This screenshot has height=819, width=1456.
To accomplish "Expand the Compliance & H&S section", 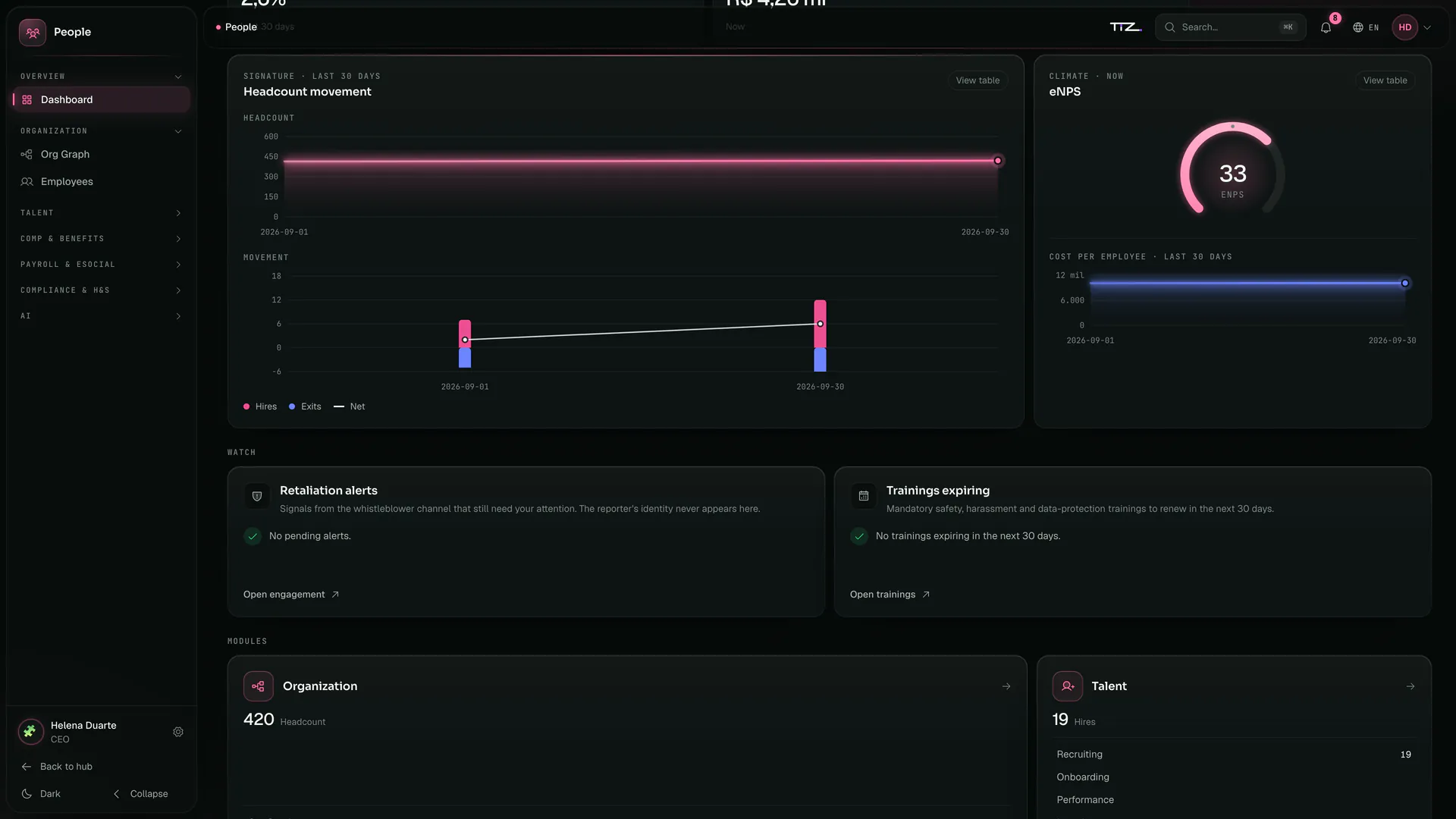I will click(x=101, y=290).
